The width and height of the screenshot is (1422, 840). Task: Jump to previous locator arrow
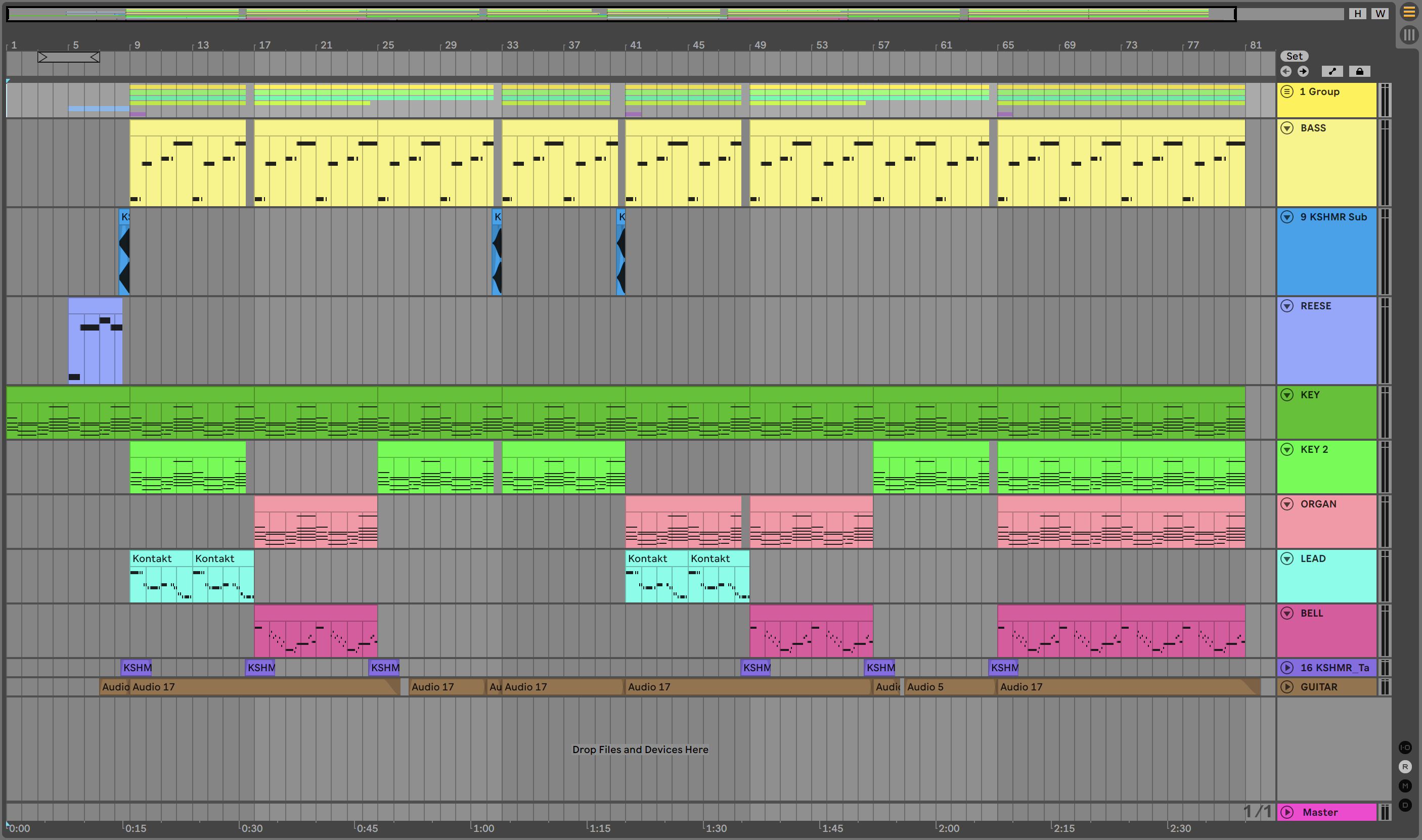click(x=1286, y=71)
